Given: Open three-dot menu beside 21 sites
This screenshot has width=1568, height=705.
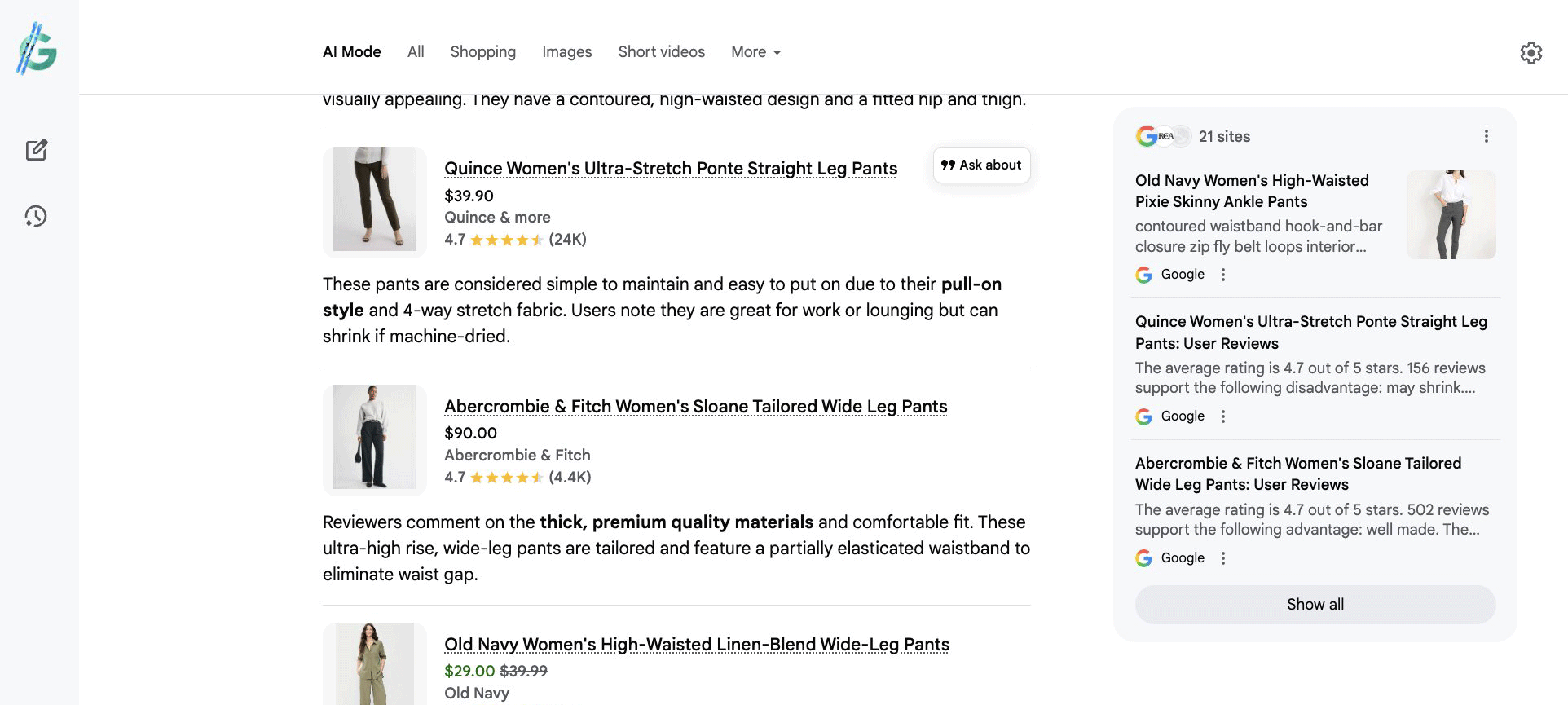Looking at the screenshot, I should (1487, 136).
